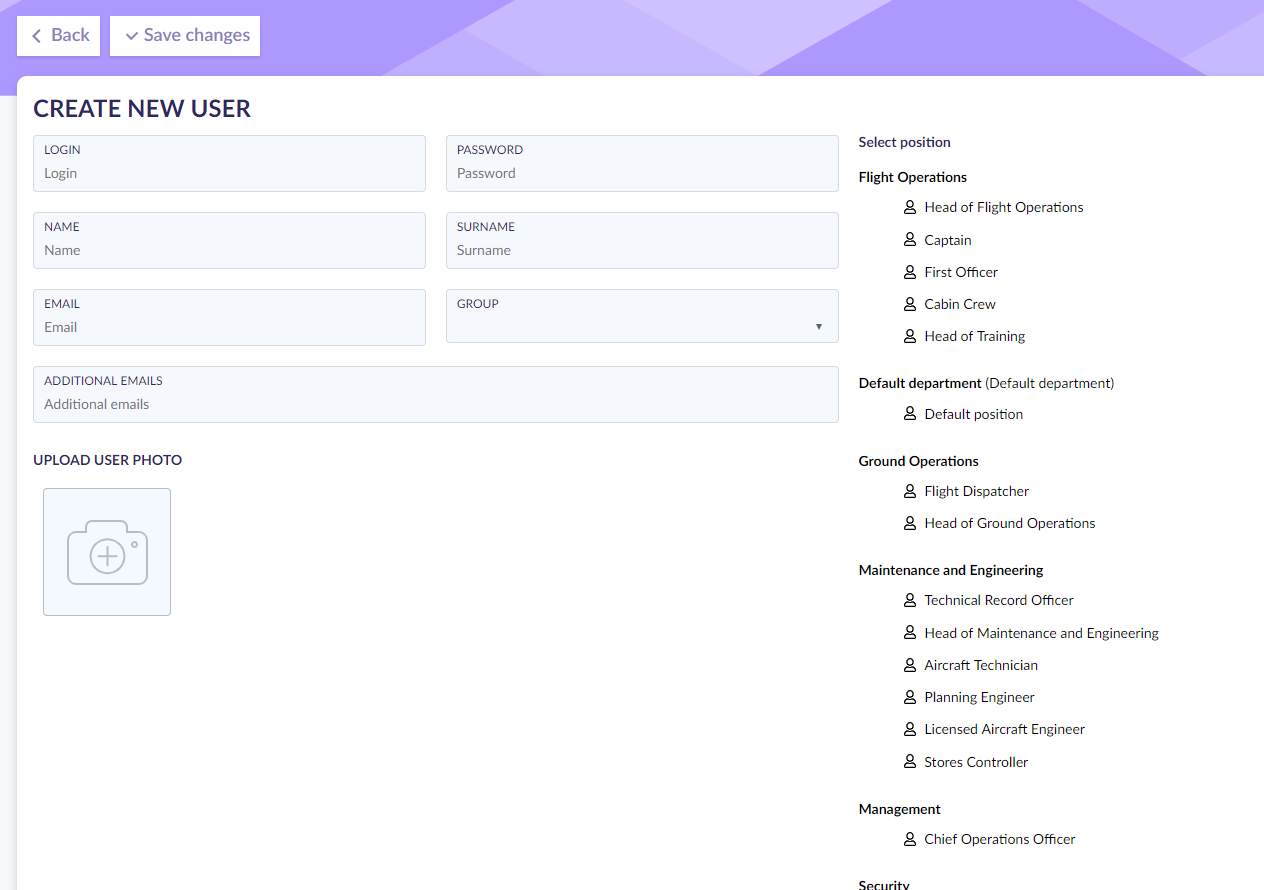This screenshot has height=890, width=1264.
Task: Click the person icon beside Chief Operations Officer
Action: pyautogui.click(x=910, y=839)
